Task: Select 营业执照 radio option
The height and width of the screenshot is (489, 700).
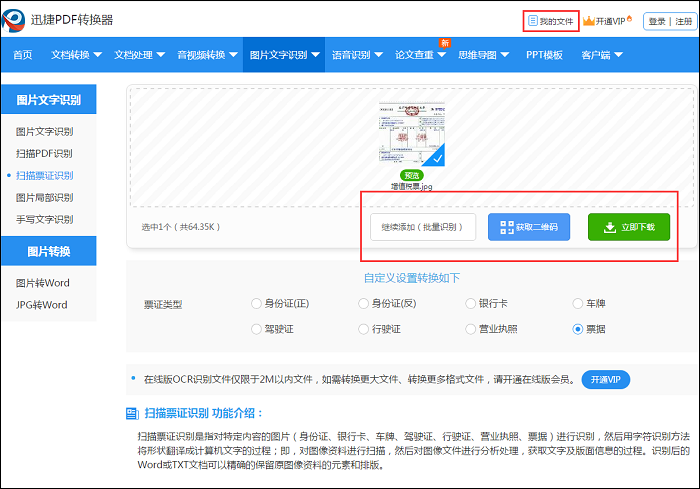Action: click(470, 328)
